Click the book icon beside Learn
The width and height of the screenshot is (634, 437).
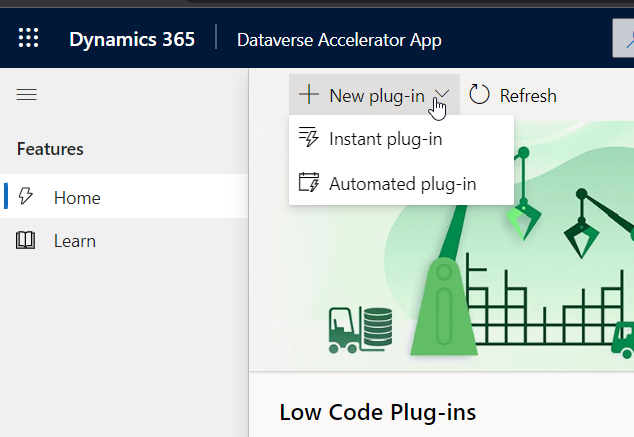click(x=27, y=241)
